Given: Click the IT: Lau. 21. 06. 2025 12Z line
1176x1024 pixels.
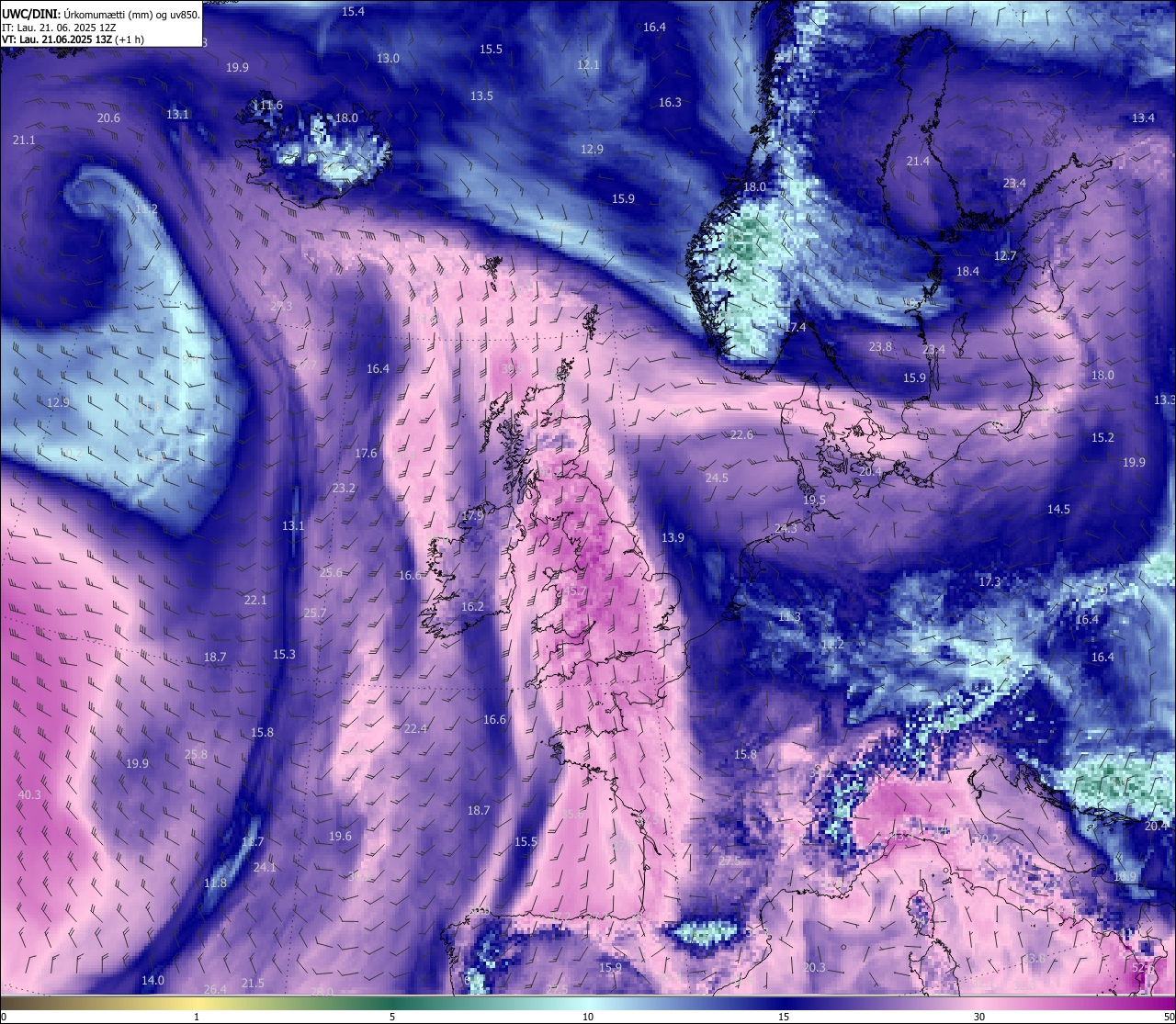Looking at the screenshot, I should click(x=59, y=28).
